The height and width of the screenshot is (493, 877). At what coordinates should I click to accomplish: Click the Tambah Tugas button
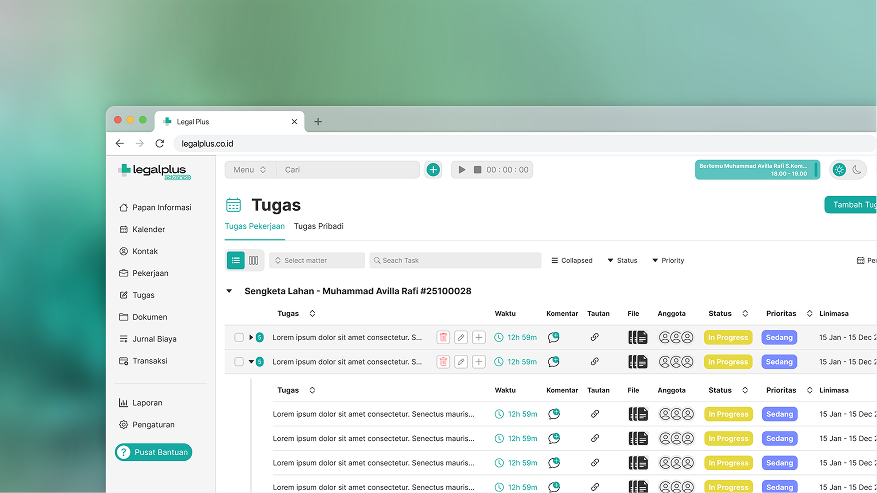(850, 205)
